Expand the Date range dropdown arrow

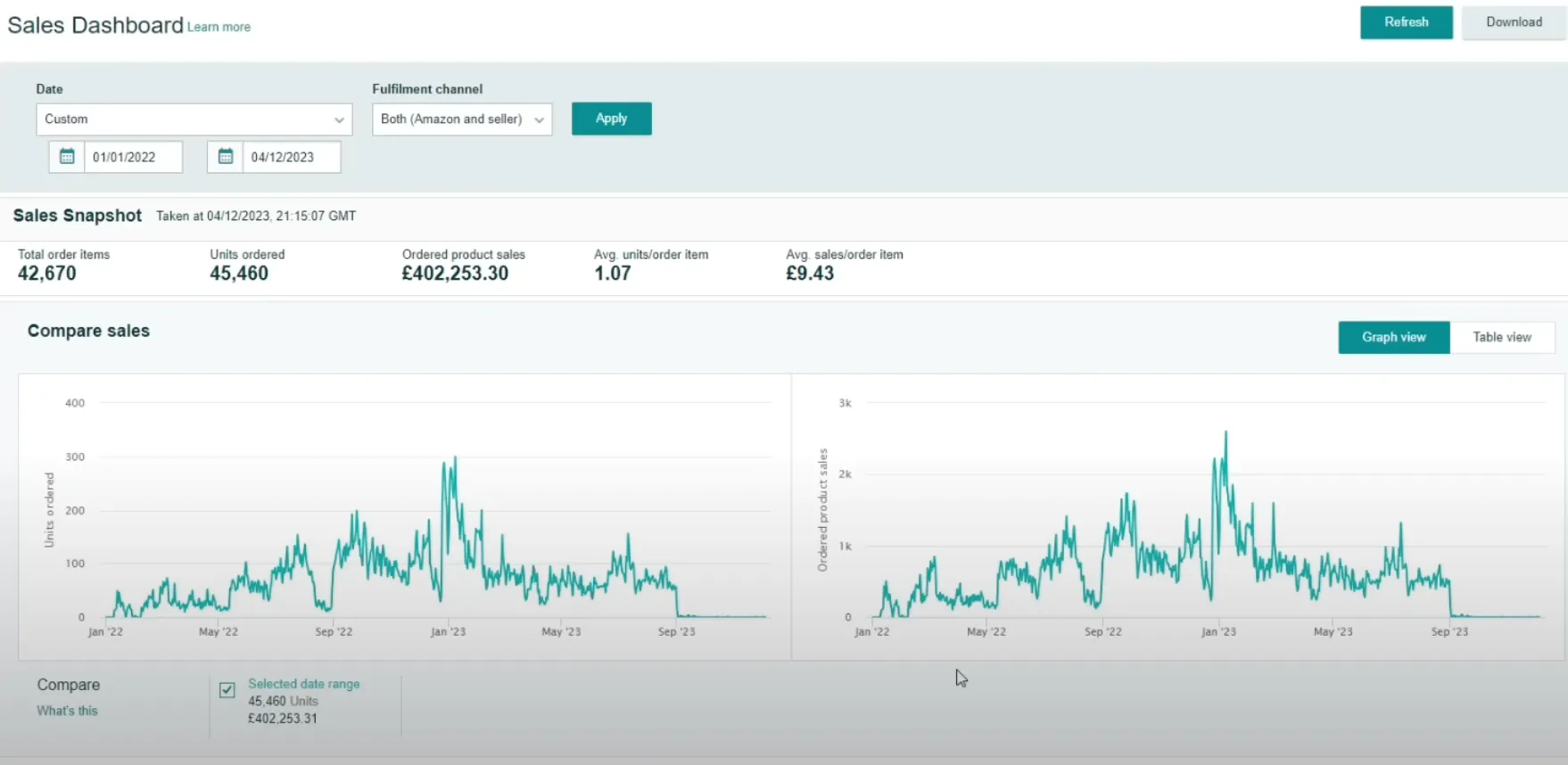pyautogui.click(x=339, y=119)
